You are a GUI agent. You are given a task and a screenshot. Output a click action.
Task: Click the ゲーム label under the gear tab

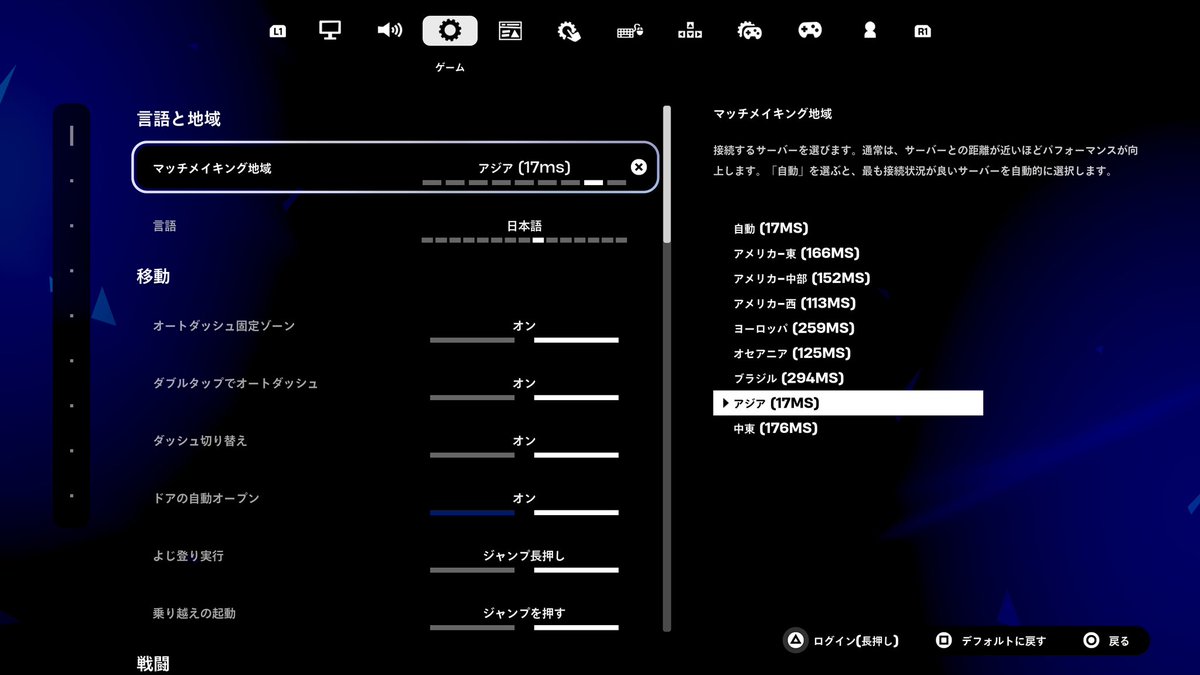click(450, 68)
